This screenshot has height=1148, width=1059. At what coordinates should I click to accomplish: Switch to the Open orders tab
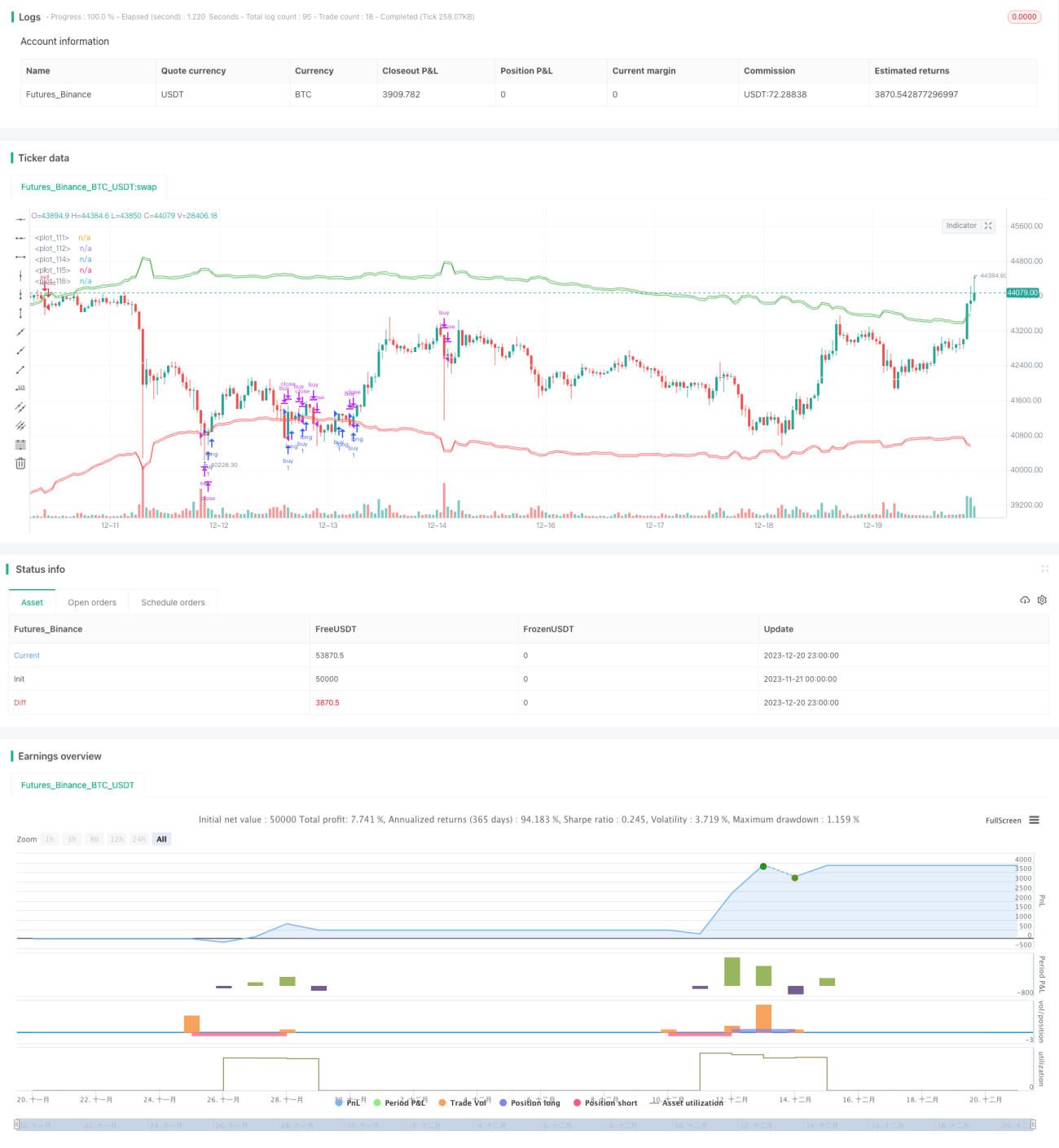(x=92, y=602)
